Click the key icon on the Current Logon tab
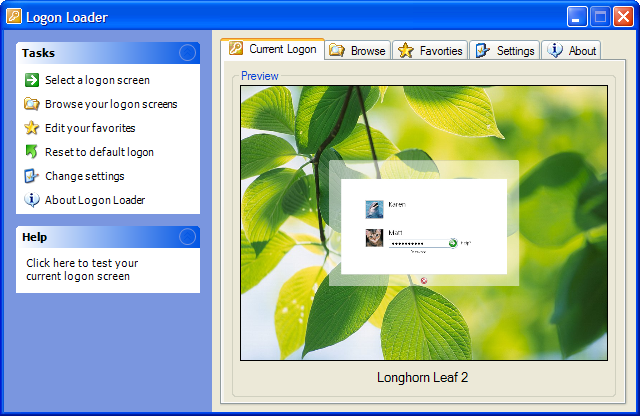The height and width of the screenshot is (416, 640). tap(236, 48)
